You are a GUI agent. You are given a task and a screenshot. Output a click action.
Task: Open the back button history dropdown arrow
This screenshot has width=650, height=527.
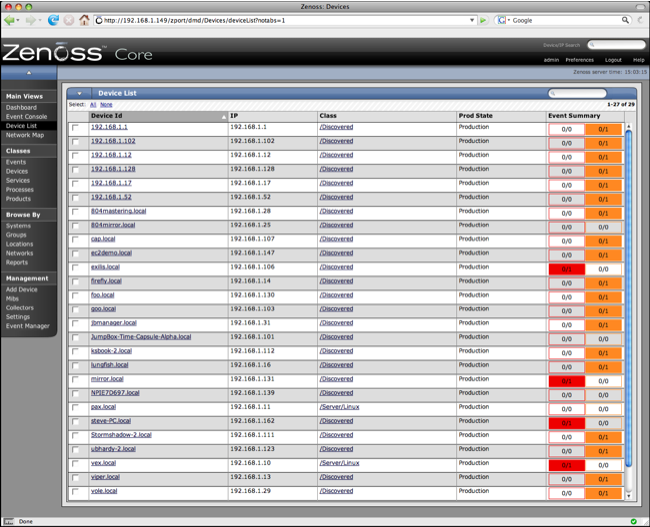pyautogui.click(x=18, y=20)
